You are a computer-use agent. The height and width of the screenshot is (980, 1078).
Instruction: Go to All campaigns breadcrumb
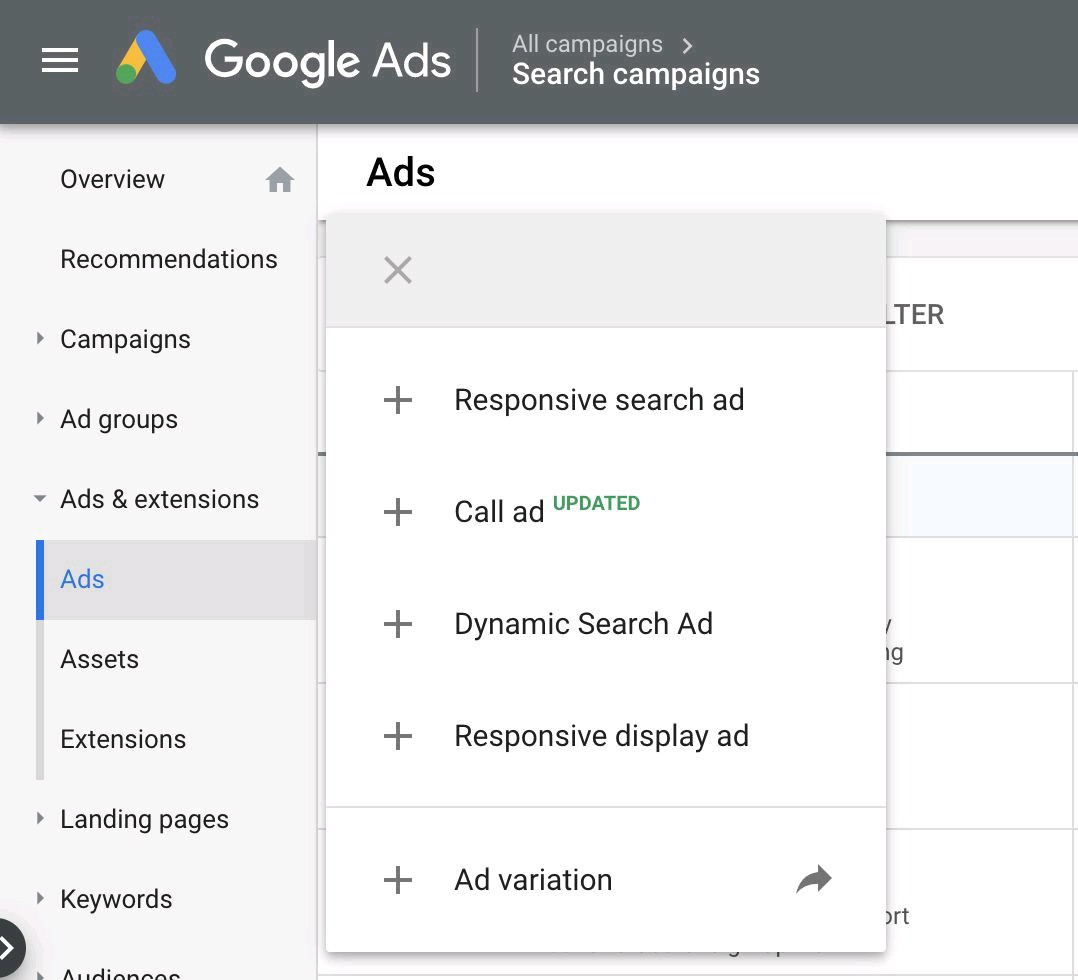click(x=587, y=44)
